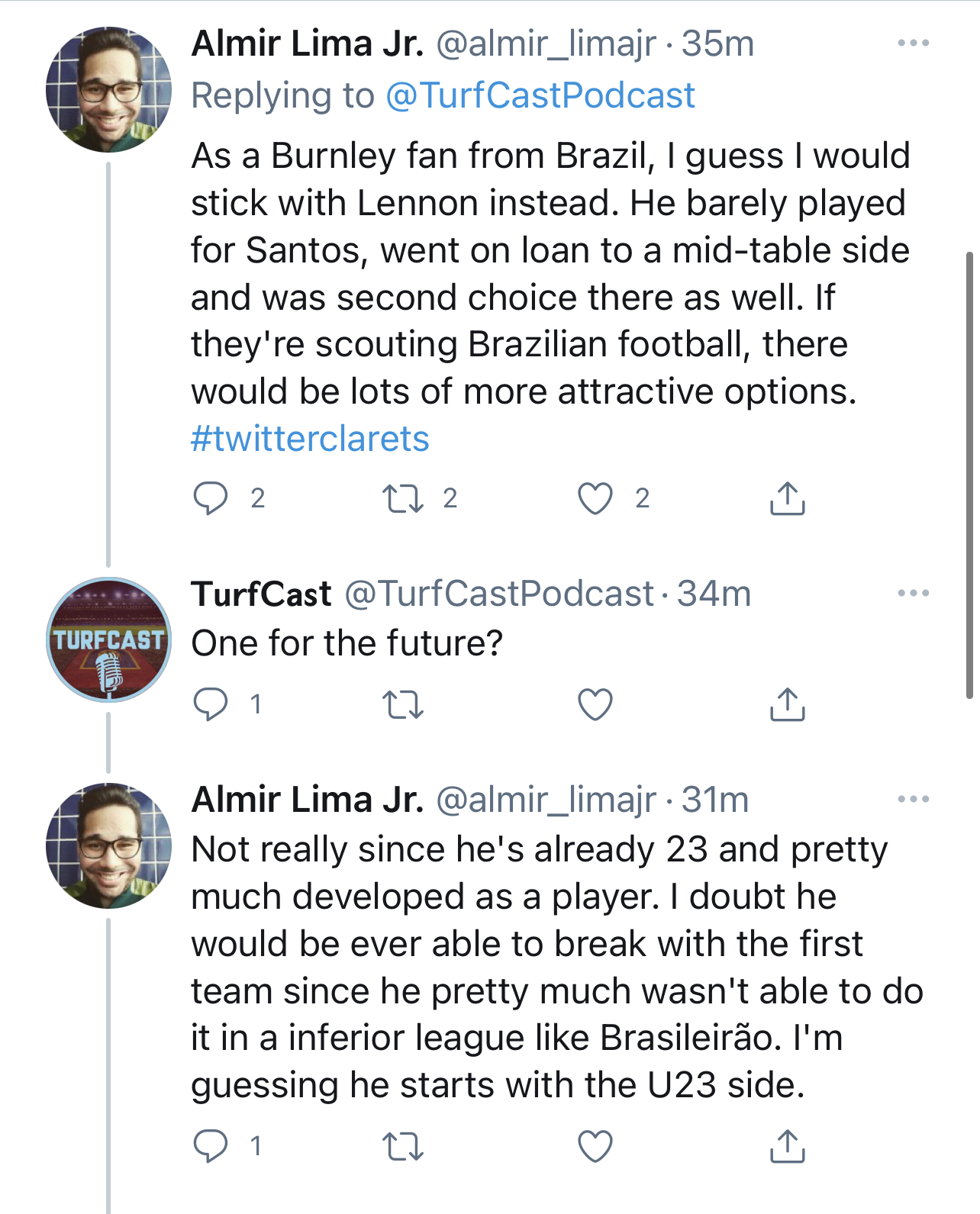Like TurfCast's 'One for the future?' tweet
This screenshot has height=1214, width=980.
595,704
